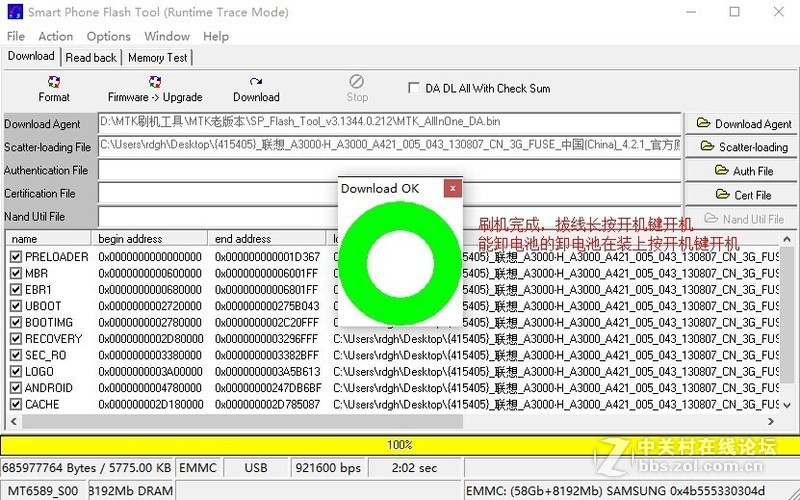Click the horizontal scrollbar left arrow
This screenshot has height=500, width=800.
(14, 421)
